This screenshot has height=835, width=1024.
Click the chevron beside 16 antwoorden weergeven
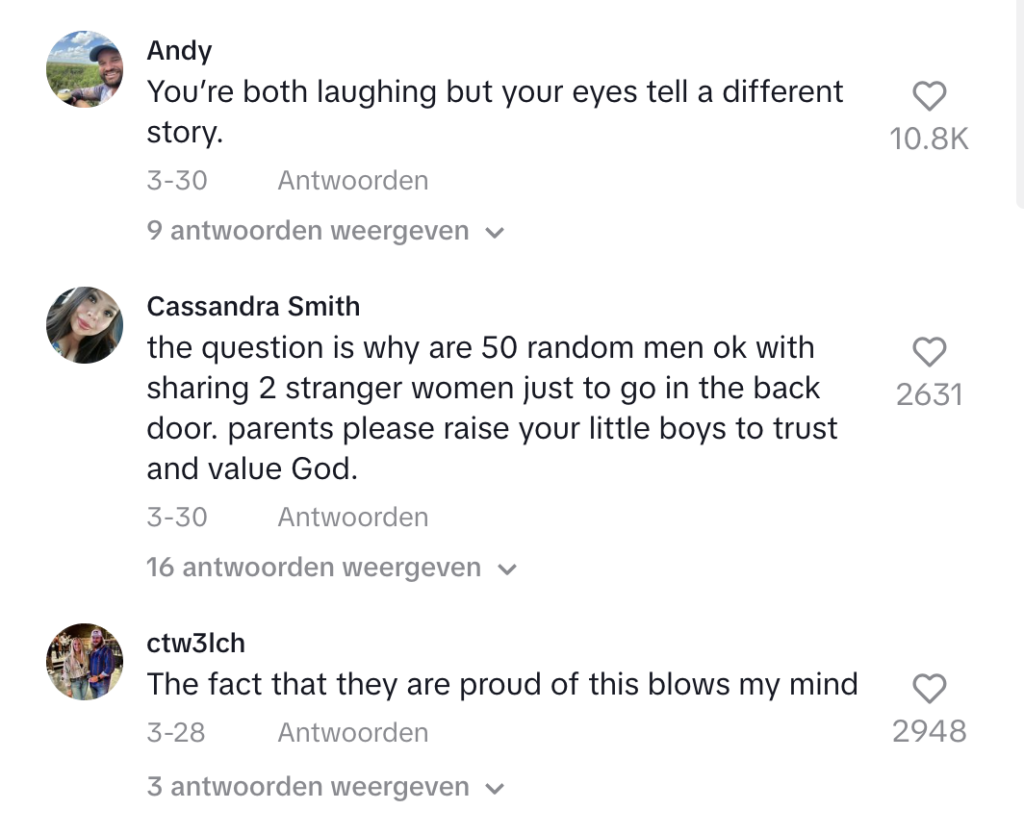[507, 569]
